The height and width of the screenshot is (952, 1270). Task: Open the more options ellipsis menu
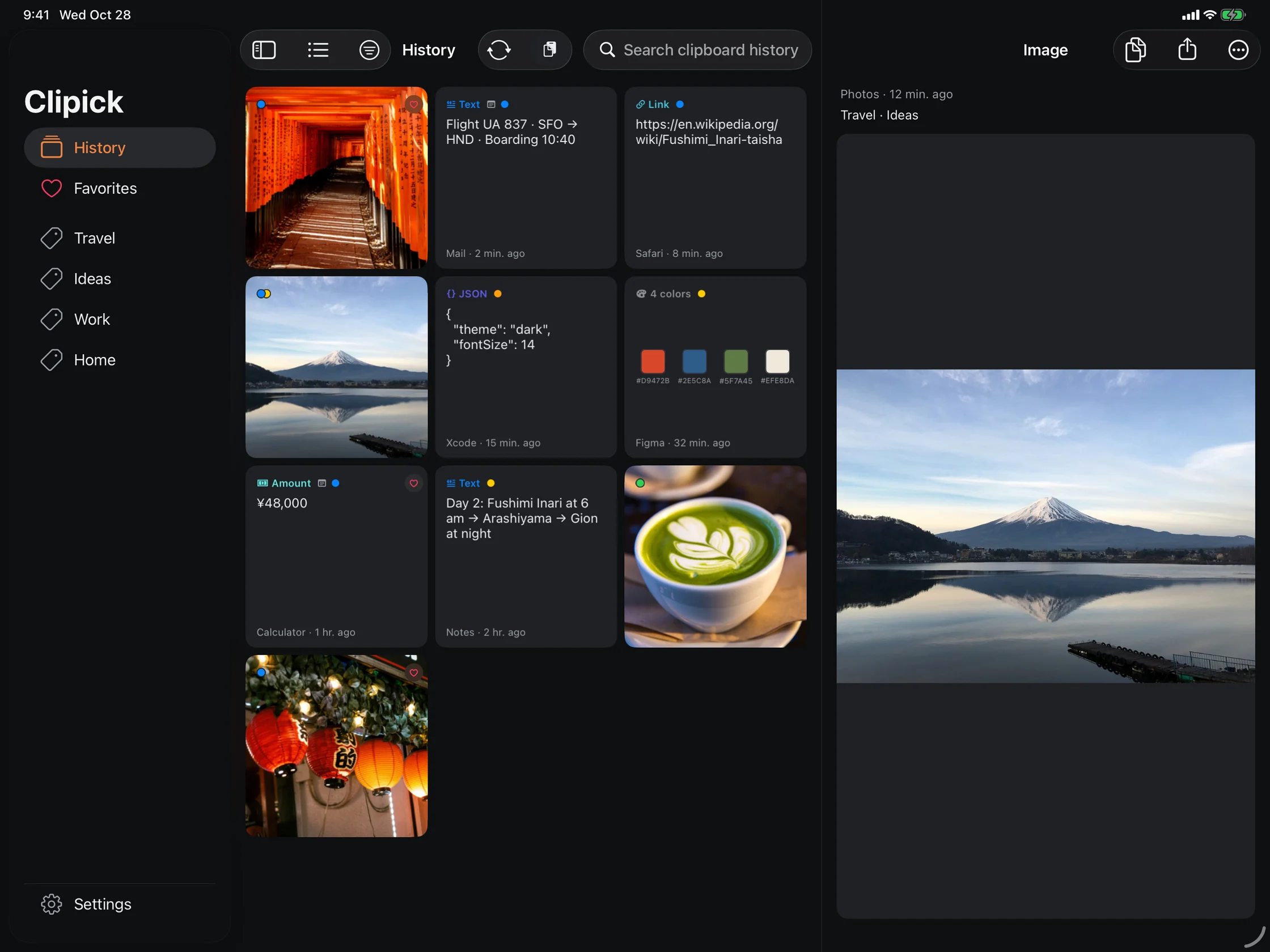1238,50
